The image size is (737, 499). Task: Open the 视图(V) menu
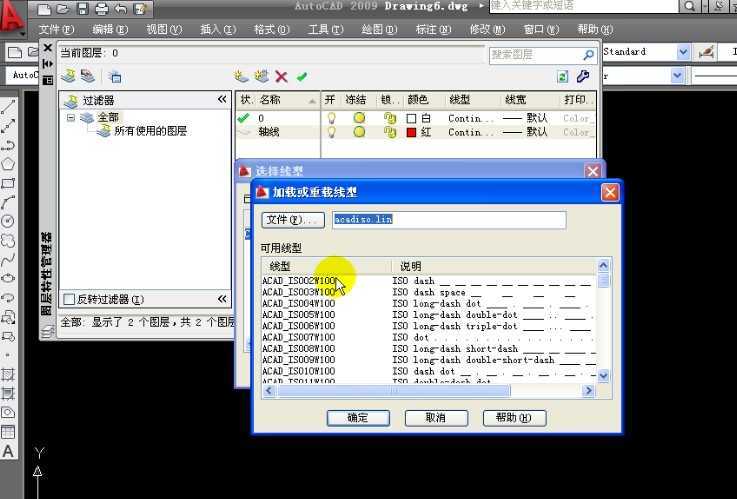(164, 30)
